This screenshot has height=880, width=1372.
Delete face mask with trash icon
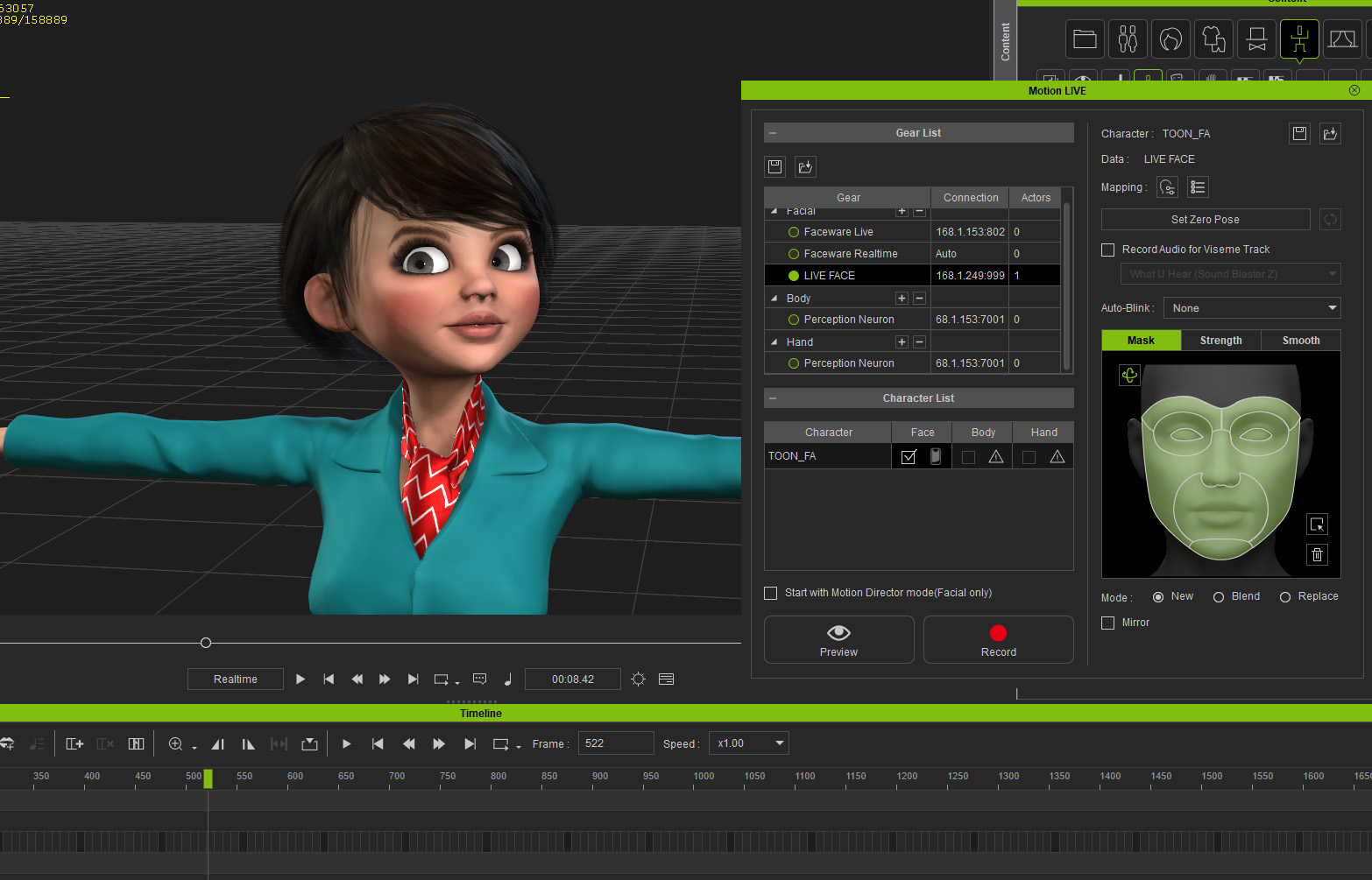click(x=1317, y=554)
